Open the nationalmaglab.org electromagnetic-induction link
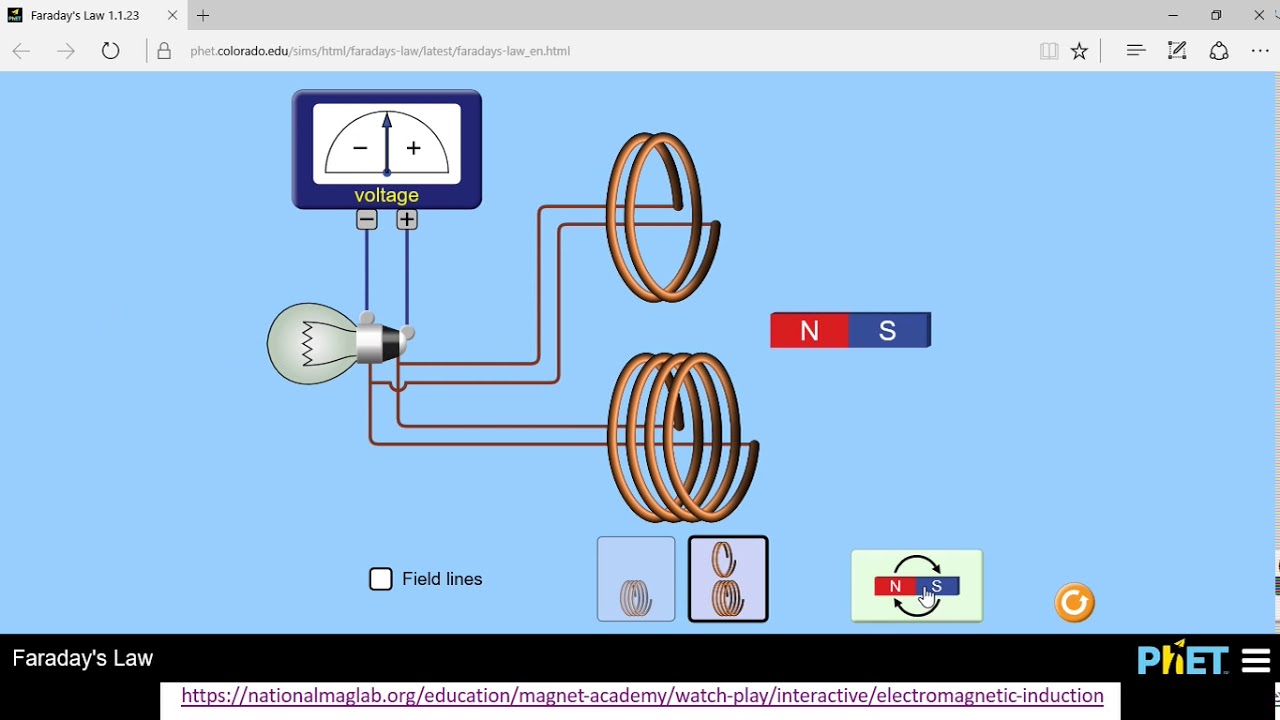The width and height of the screenshot is (1280, 720). pyautogui.click(x=642, y=695)
